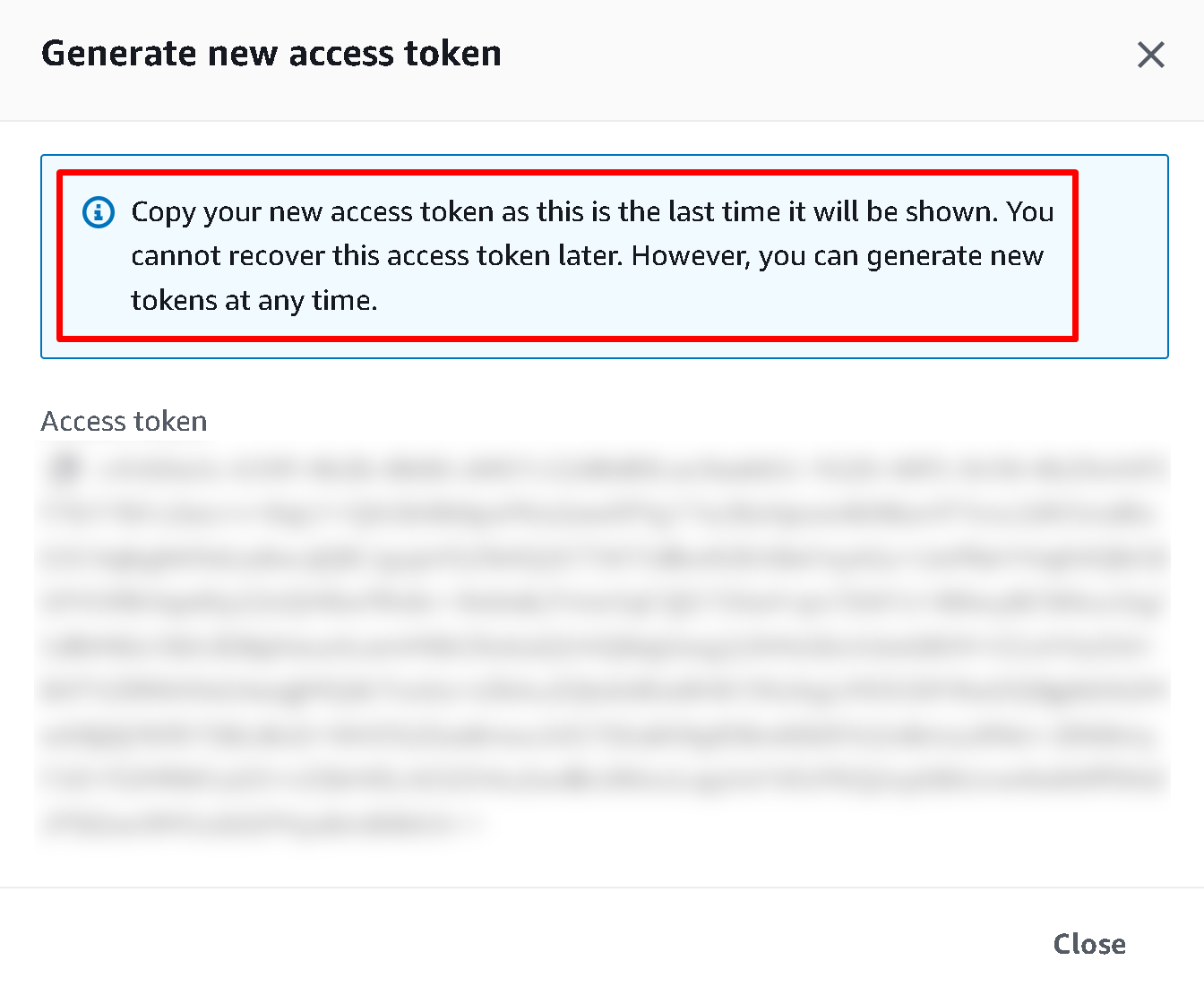
Task: Click the word "token" in the dialog title
Action: pyautogui.click(x=452, y=54)
